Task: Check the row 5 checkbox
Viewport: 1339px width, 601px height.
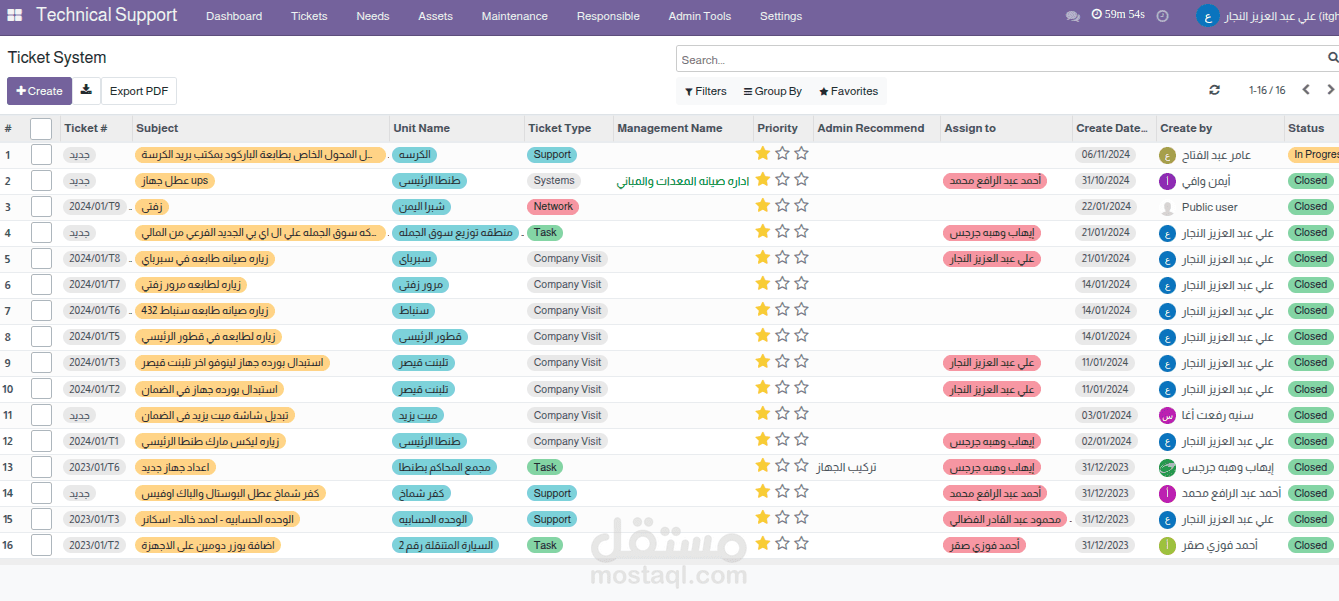Action: tap(41, 258)
